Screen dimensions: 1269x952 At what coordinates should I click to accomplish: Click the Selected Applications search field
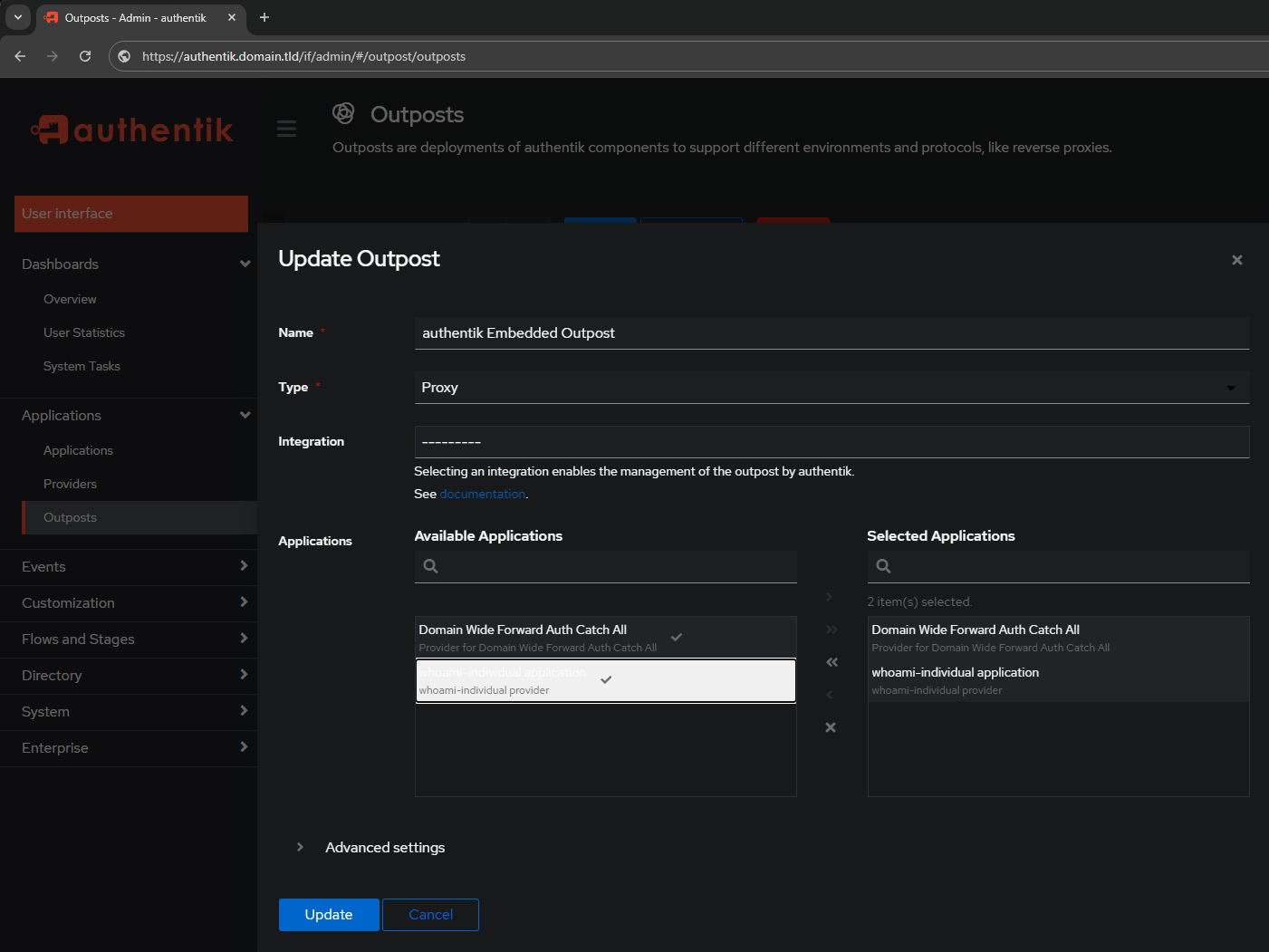coord(1058,566)
